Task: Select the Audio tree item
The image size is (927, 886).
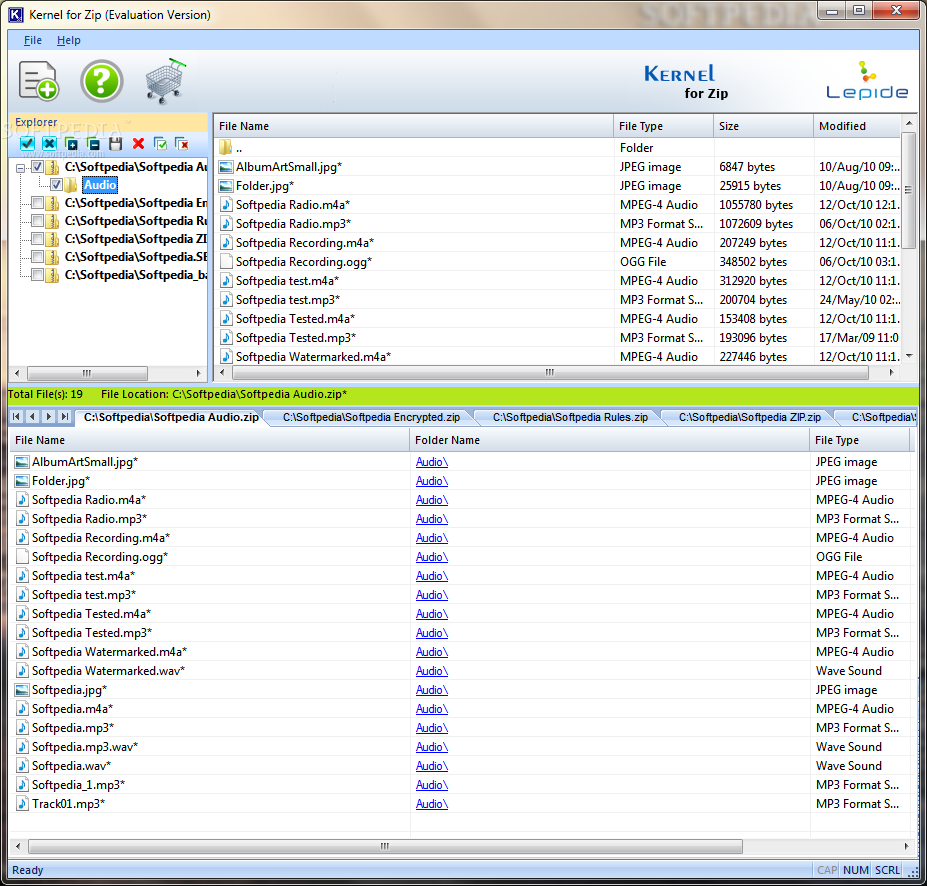Action: click(x=100, y=185)
